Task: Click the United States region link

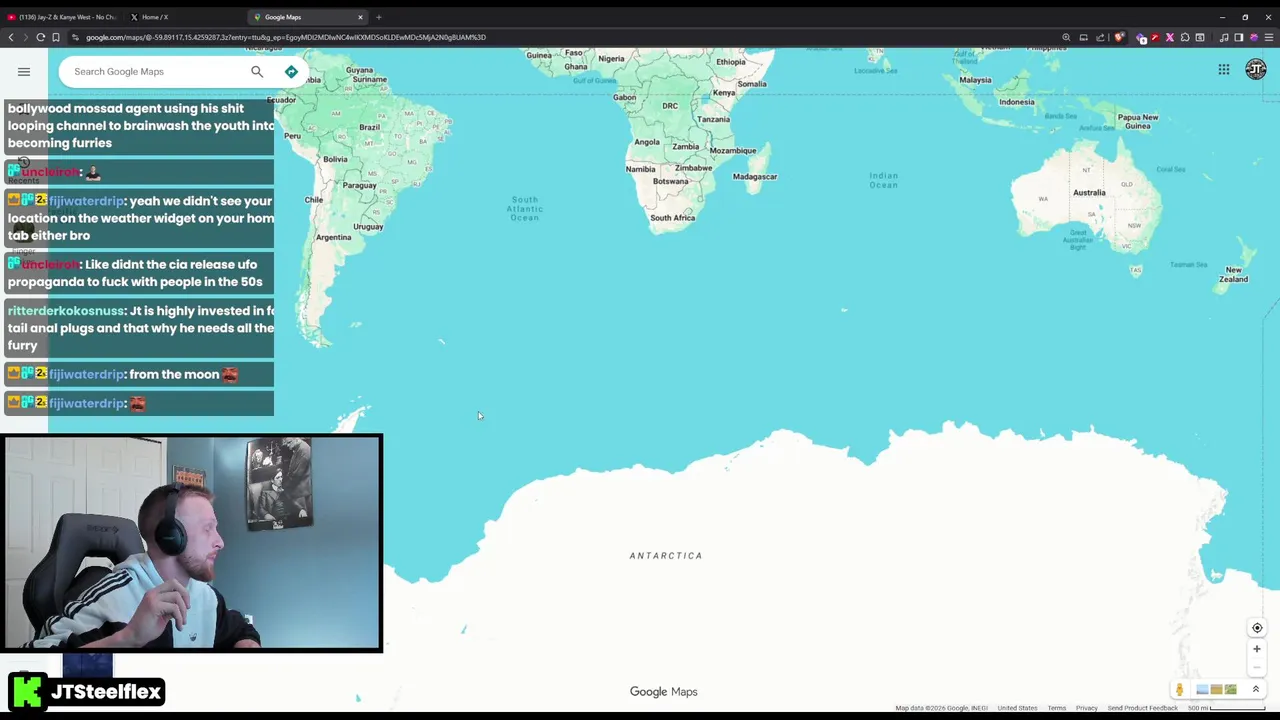Action: (x=1017, y=708)
